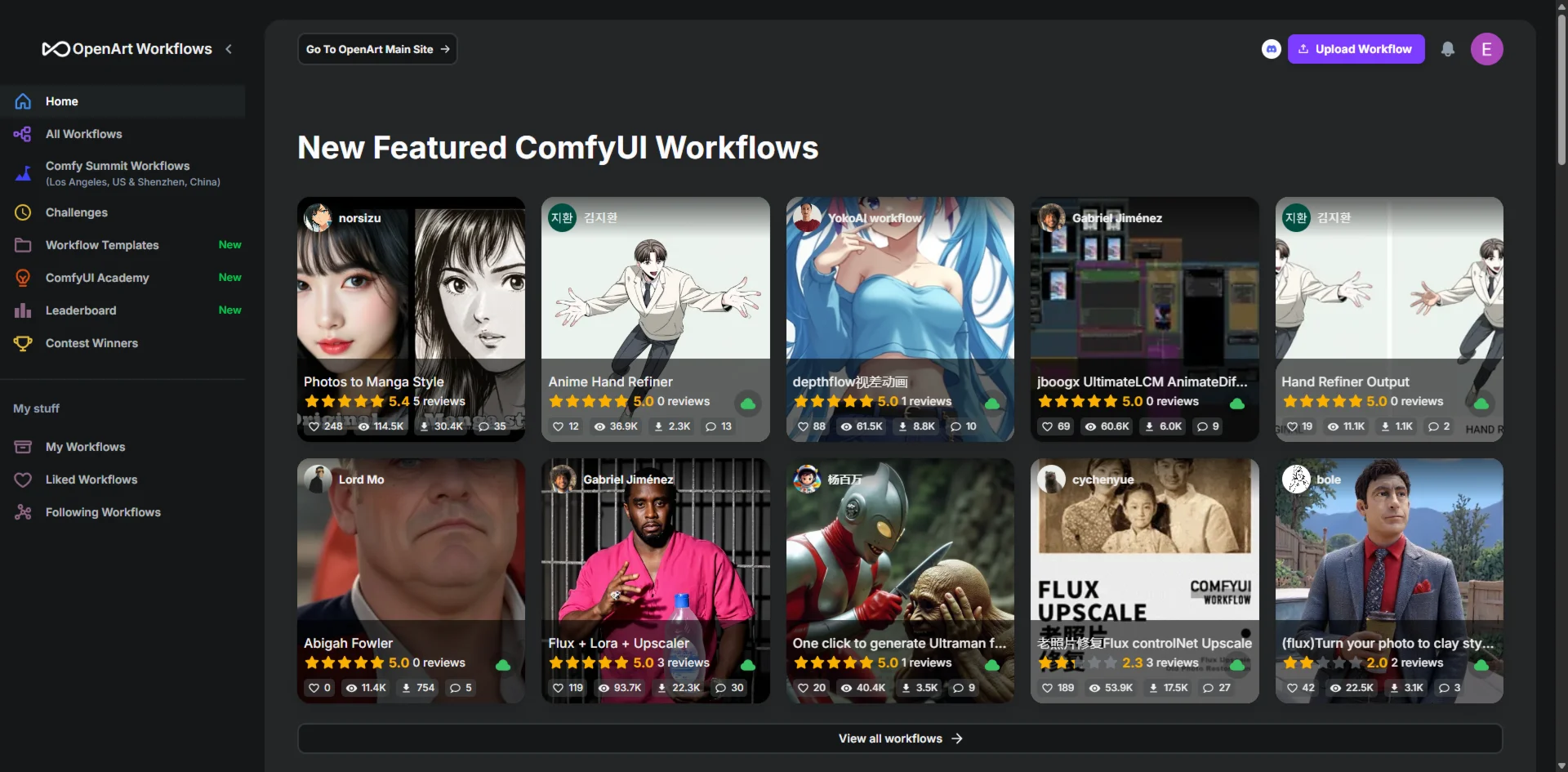This screenshot has width=1568, height=772.
Task: Open All Workflows in the sidebar
Action: point(83,134)
